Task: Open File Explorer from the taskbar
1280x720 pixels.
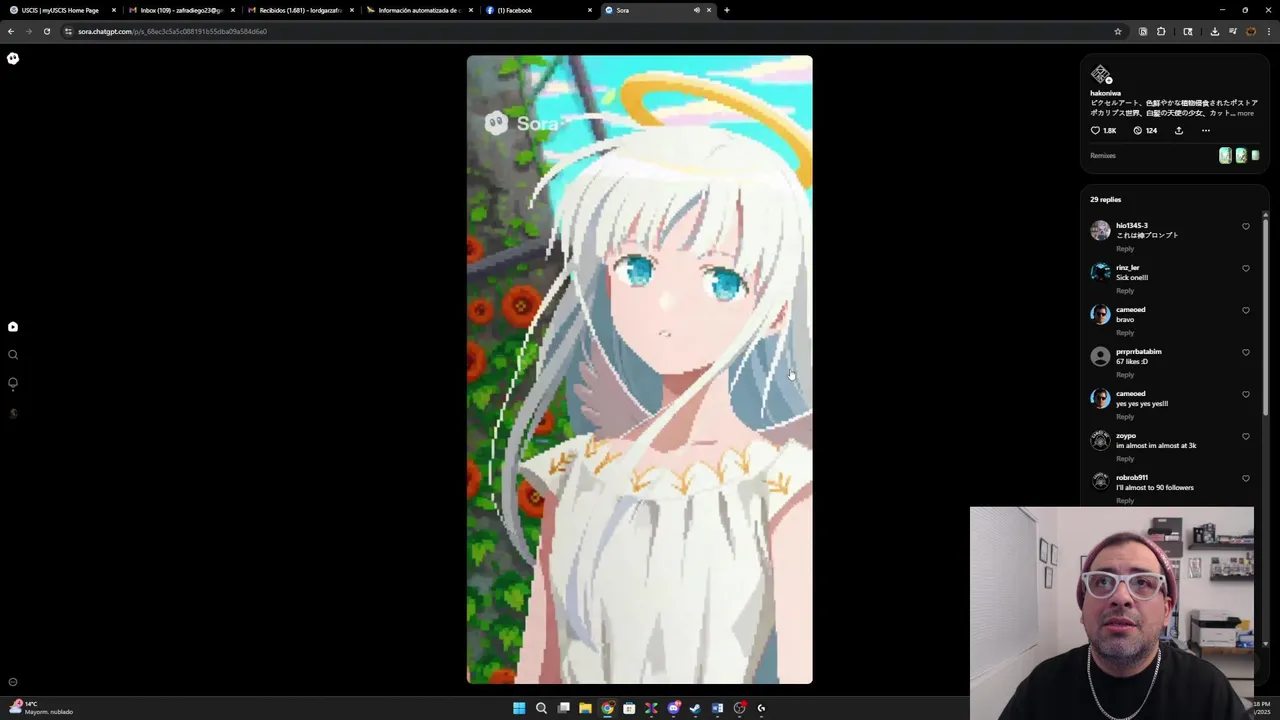Action: [585, 708]
